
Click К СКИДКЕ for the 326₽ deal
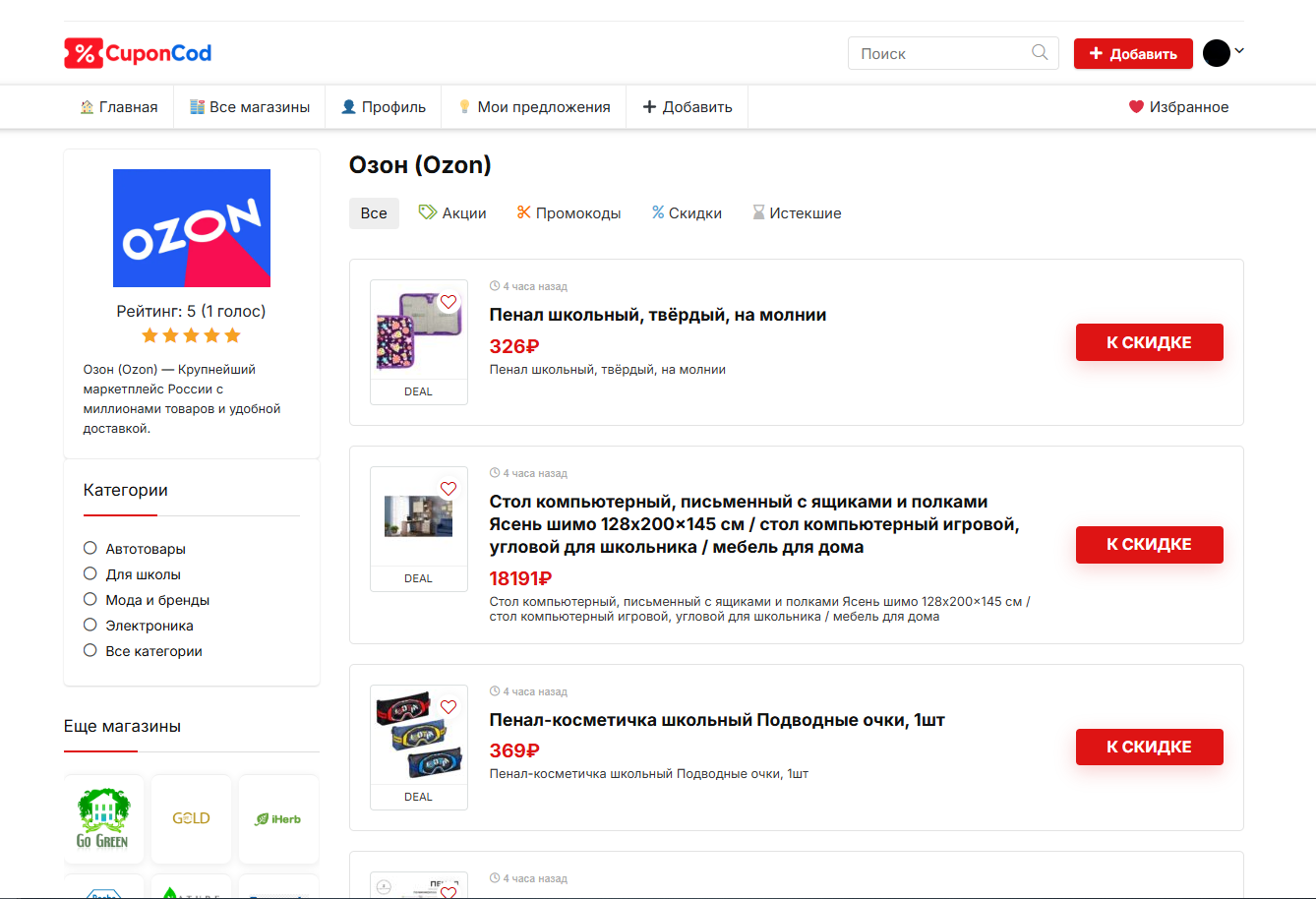1149,342
